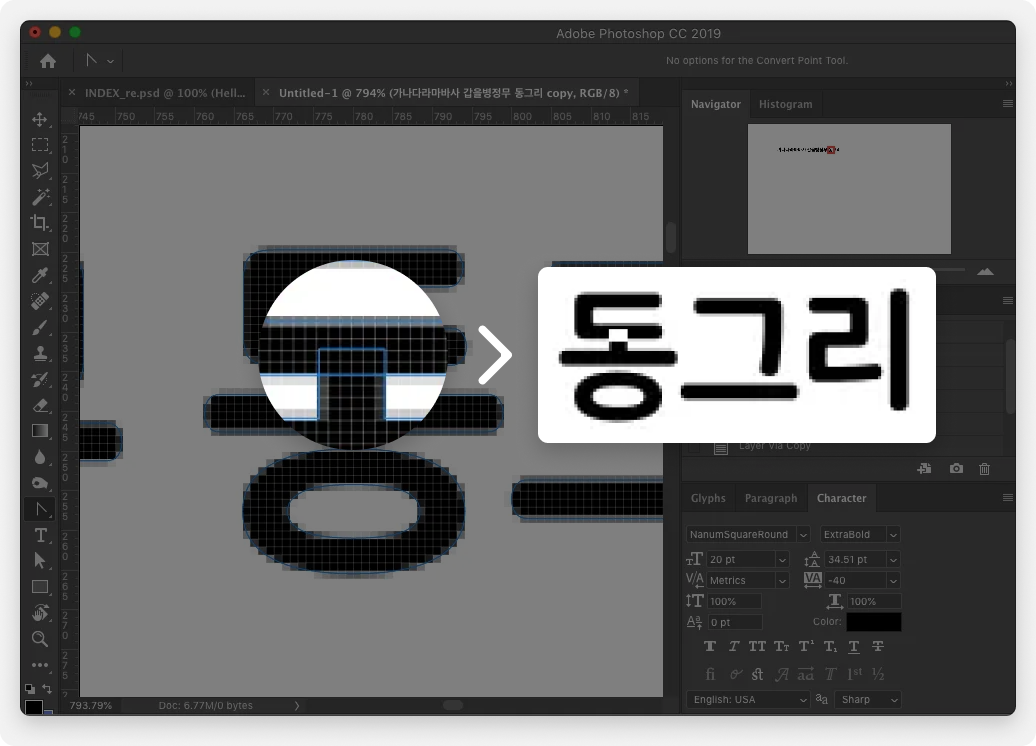Close the INDEX_re.psd document tab
The height and width of the screenshot is (746, 1036).
71,93
